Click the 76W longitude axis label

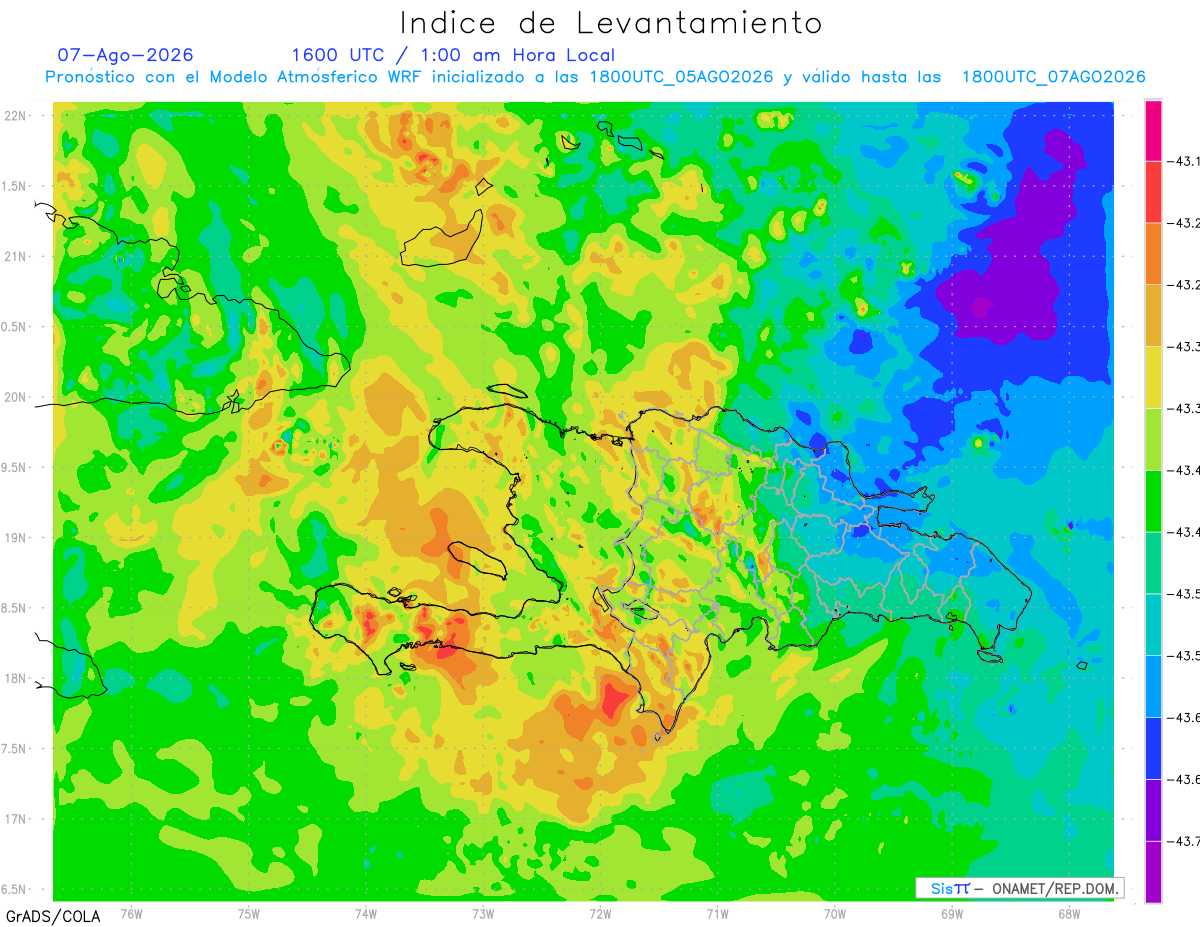click(x=131, y=913)
